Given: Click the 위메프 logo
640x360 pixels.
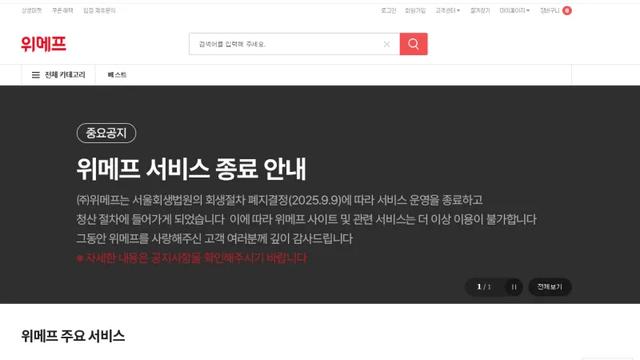Looking at the screenshot, I should click(x=43, y=44).
